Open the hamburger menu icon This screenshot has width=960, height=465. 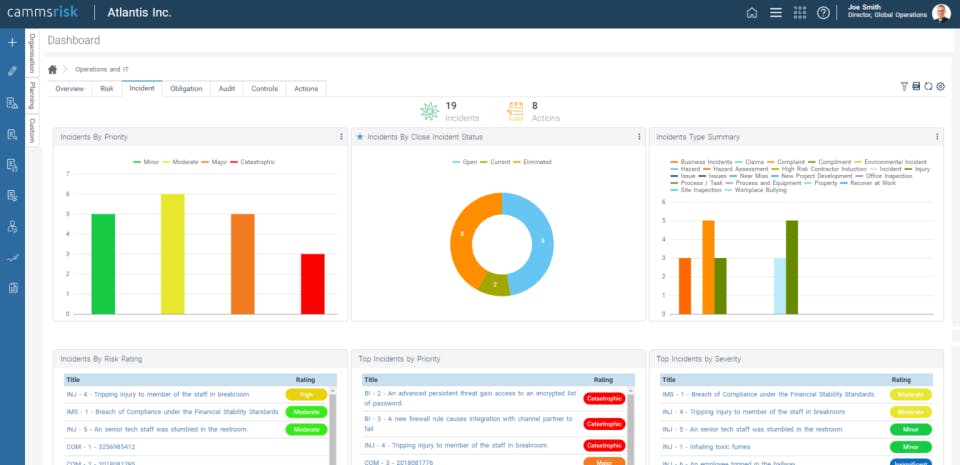(776, 13)
